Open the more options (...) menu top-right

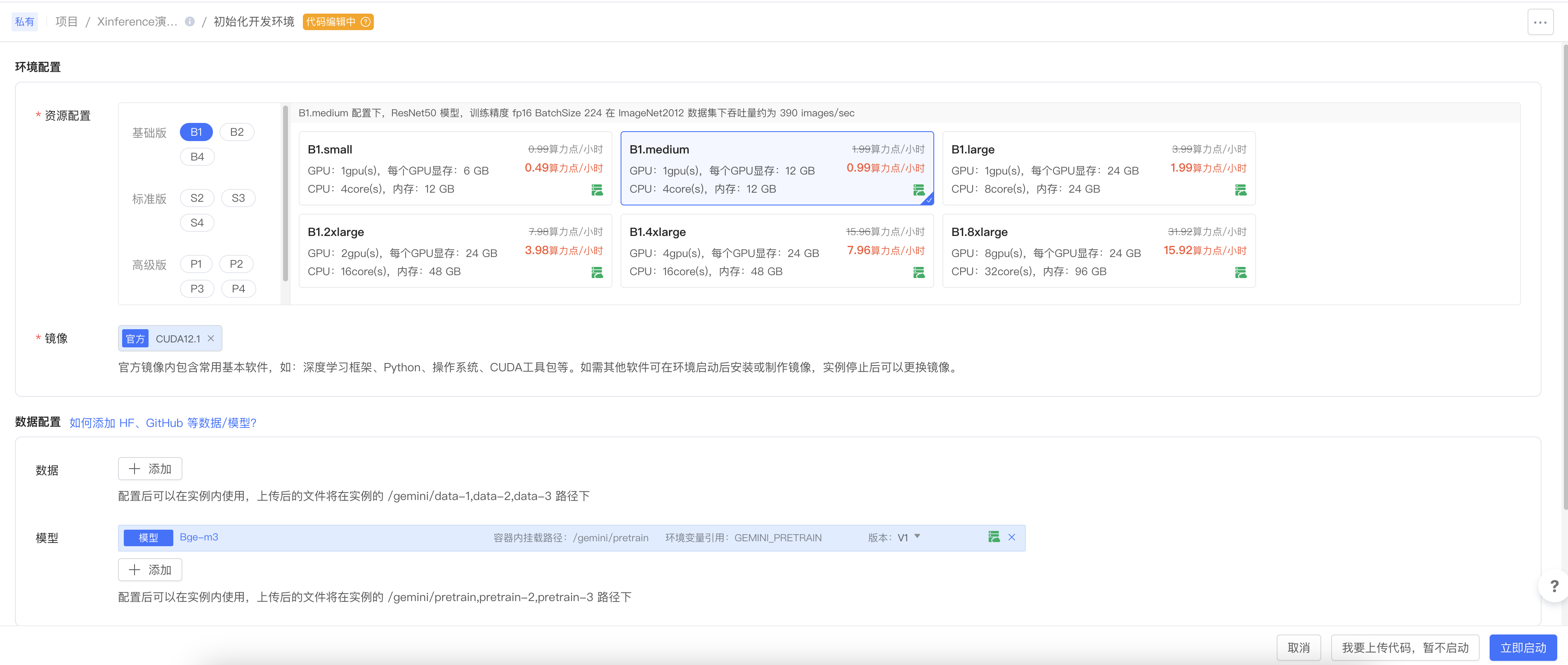tap(1540, 22)
